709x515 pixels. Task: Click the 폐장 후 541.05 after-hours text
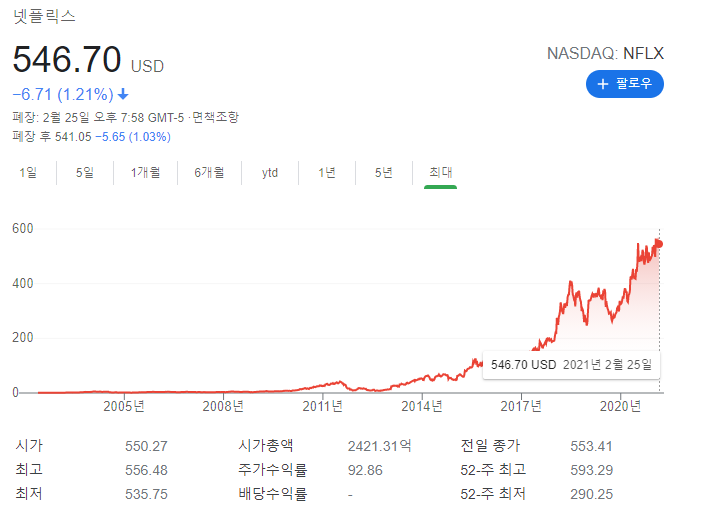click(52, 137)
